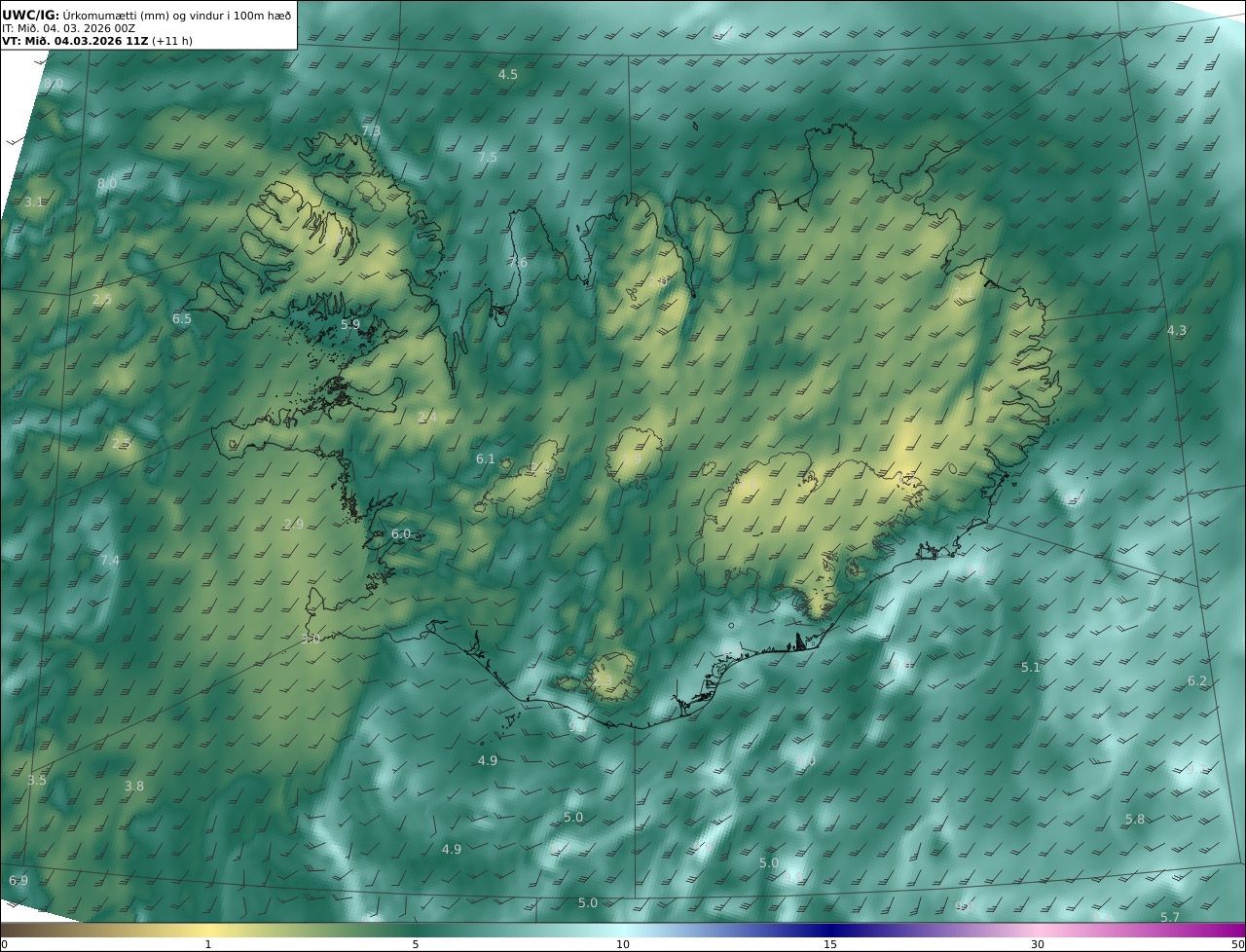Click the colorbar tick labeled 0
The image size is (1246, 952).
4,944
